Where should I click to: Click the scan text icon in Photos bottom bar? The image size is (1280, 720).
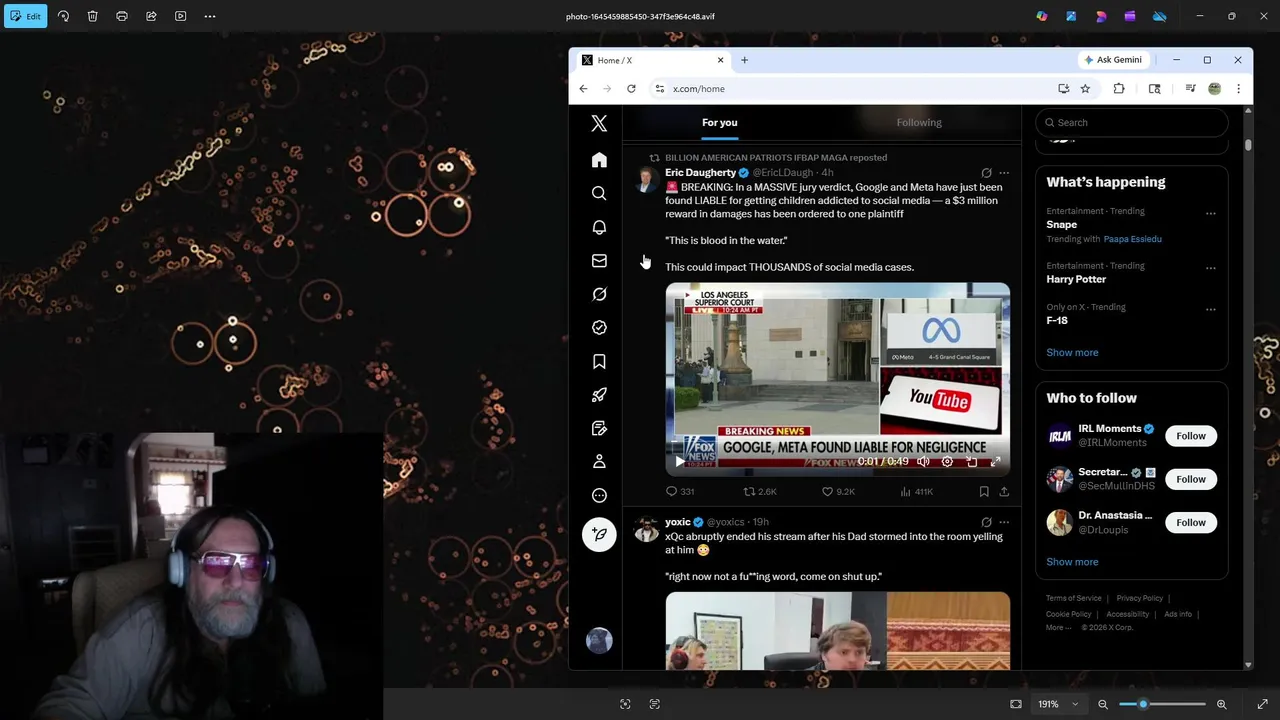(x=655, y=704)
